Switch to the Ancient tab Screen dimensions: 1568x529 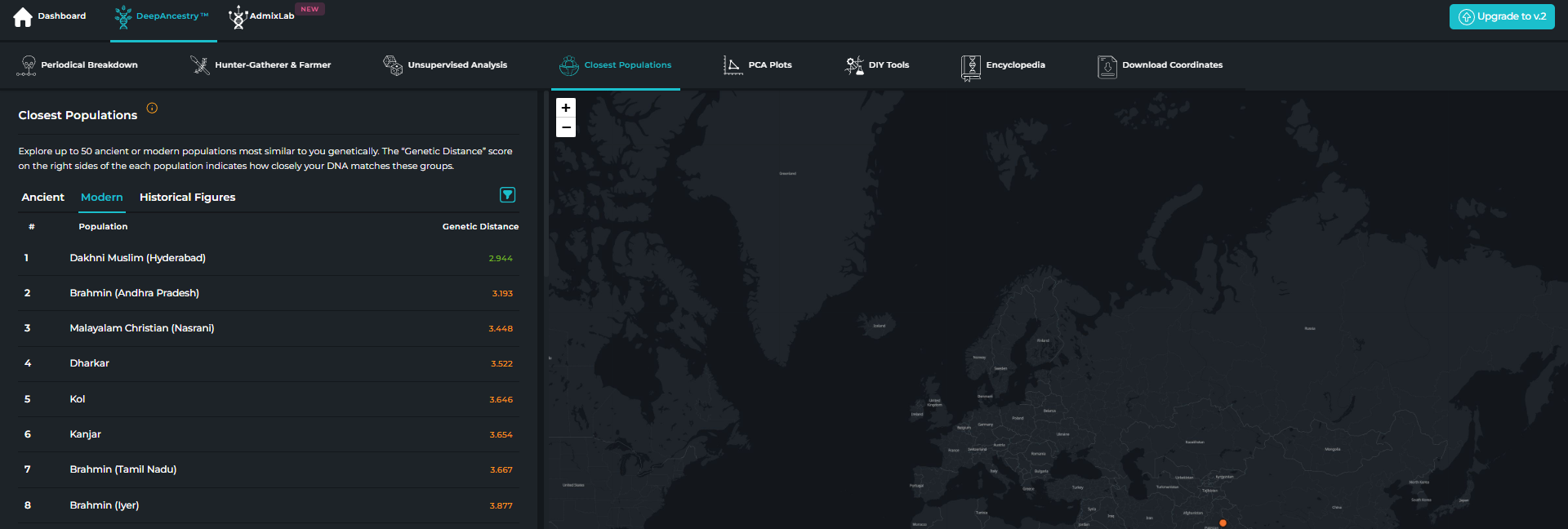click(x=42, y=198)
